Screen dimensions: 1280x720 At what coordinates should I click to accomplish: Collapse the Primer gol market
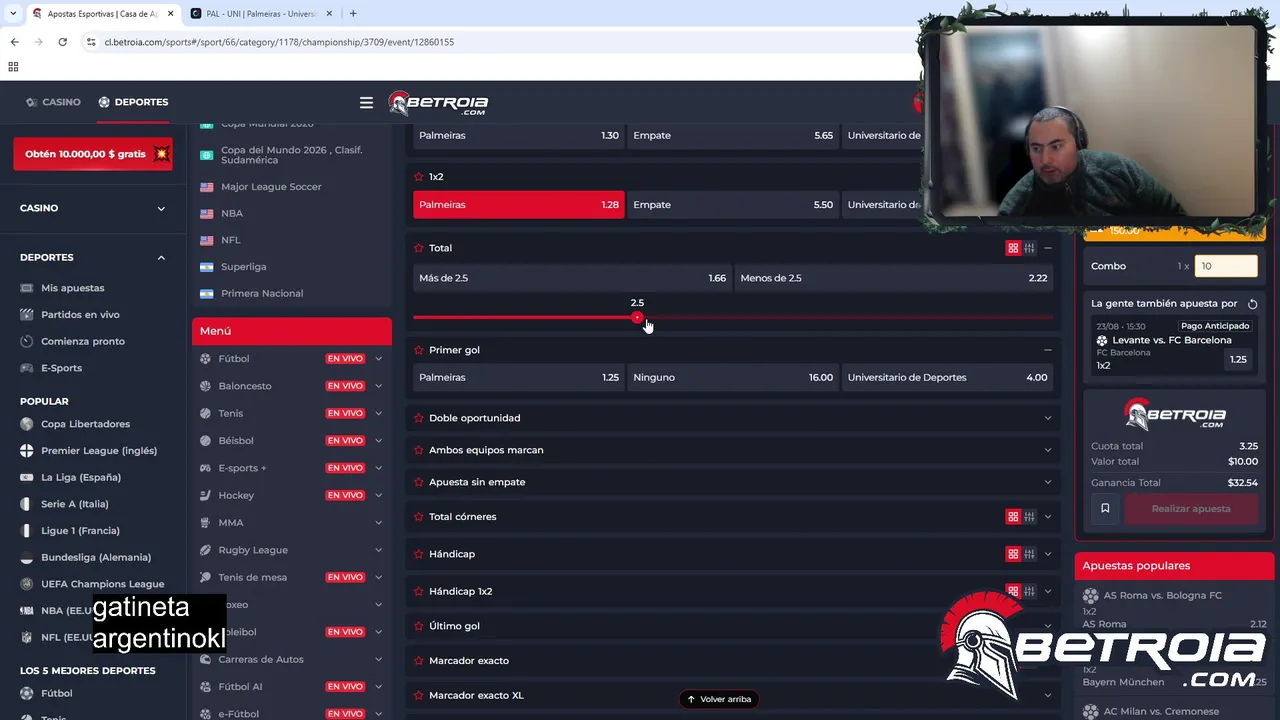click(x=1047, y=350)
